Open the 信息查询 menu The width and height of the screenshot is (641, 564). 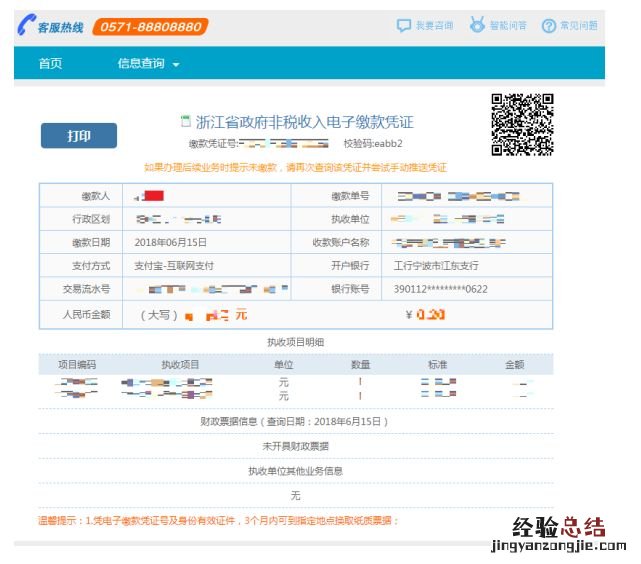pos(141,64)
